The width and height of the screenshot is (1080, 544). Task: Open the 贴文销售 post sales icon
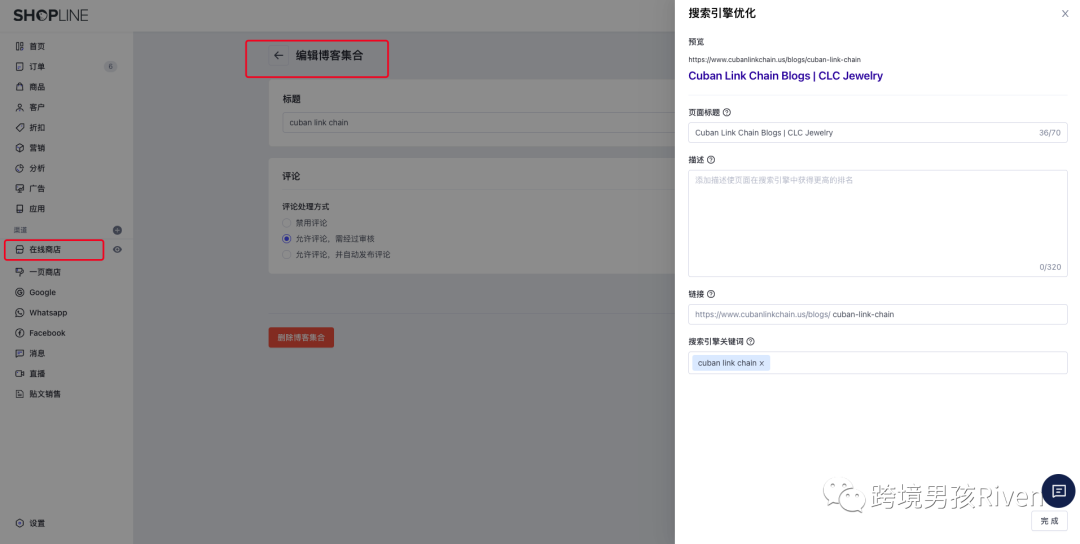(x=19, y=394)
